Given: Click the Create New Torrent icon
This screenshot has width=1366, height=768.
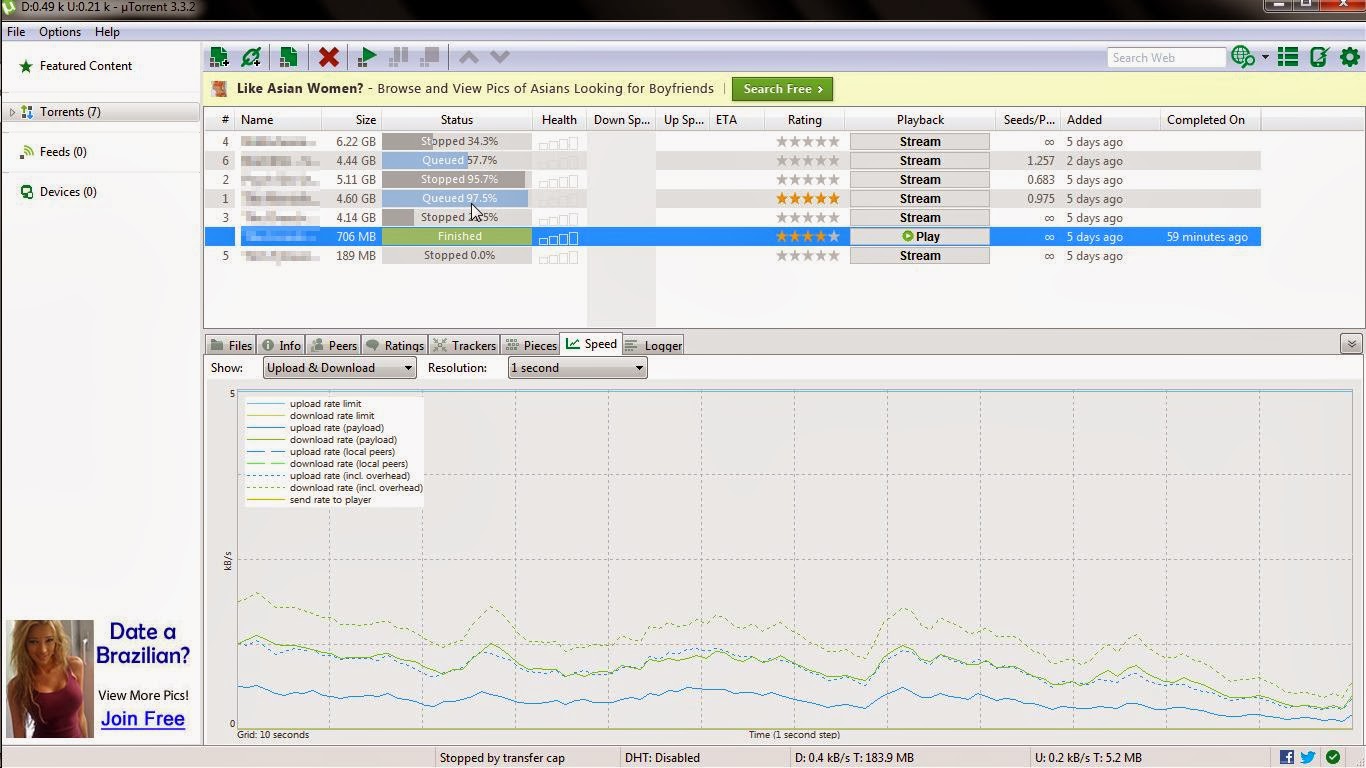Looking at the screenshot, I should click(288, 57).
